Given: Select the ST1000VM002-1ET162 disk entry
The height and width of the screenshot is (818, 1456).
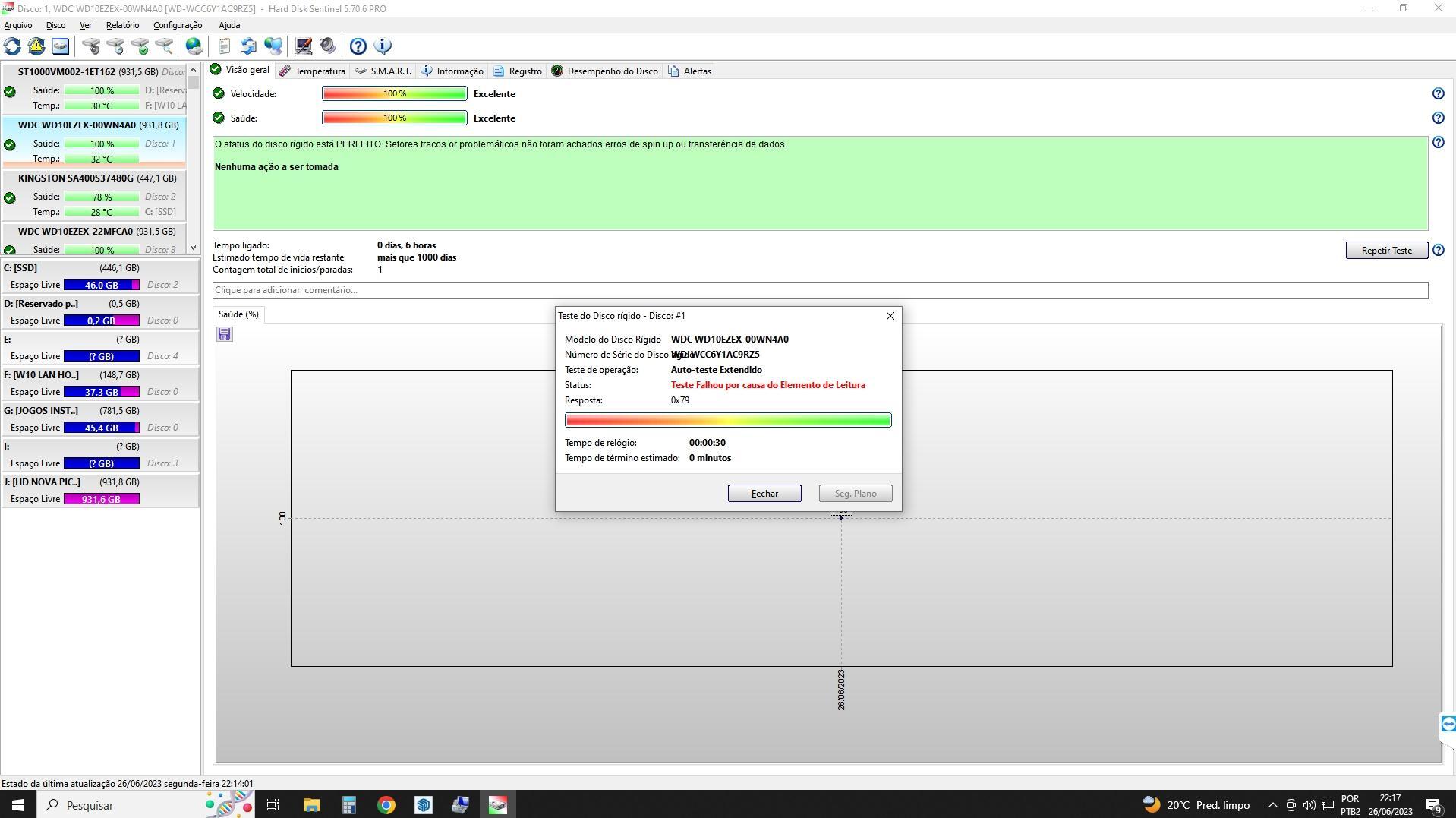Looking at the screenshot, I should coord(94,89).
